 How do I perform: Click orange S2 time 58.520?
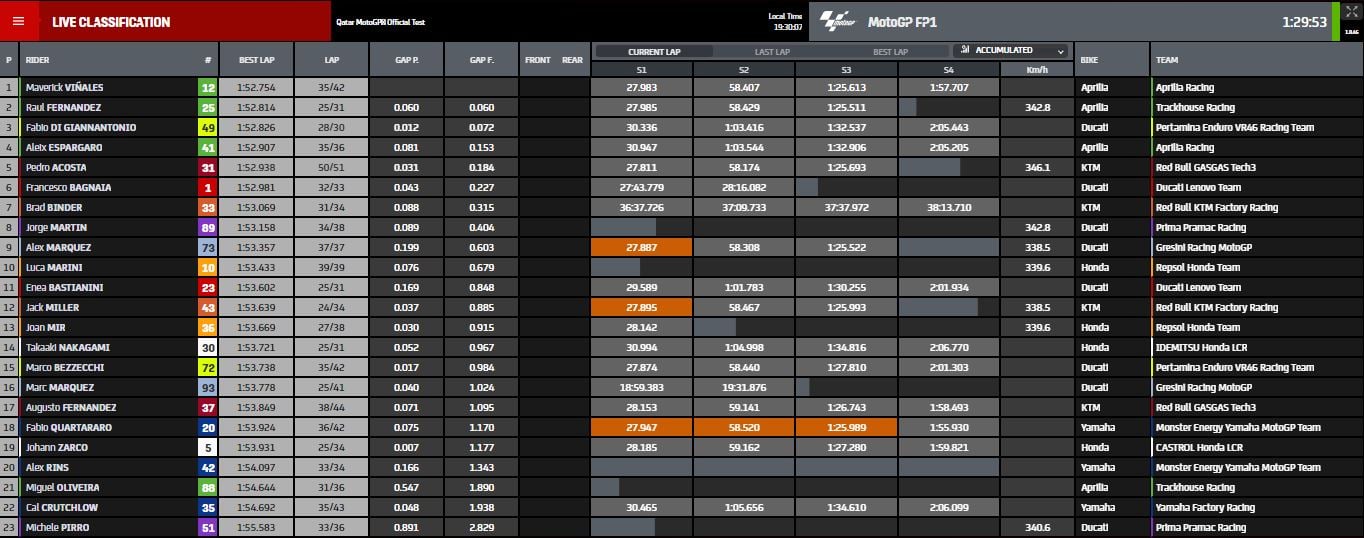point(744,427)
